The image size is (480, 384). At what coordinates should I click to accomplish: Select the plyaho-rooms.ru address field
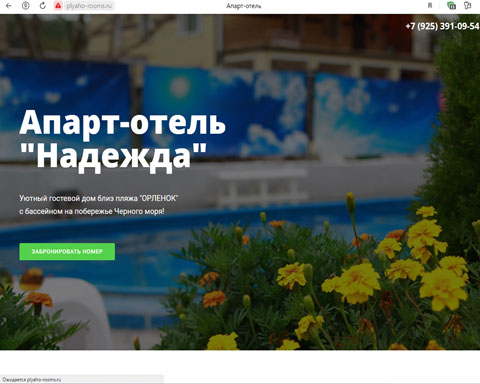click(89, 6)
